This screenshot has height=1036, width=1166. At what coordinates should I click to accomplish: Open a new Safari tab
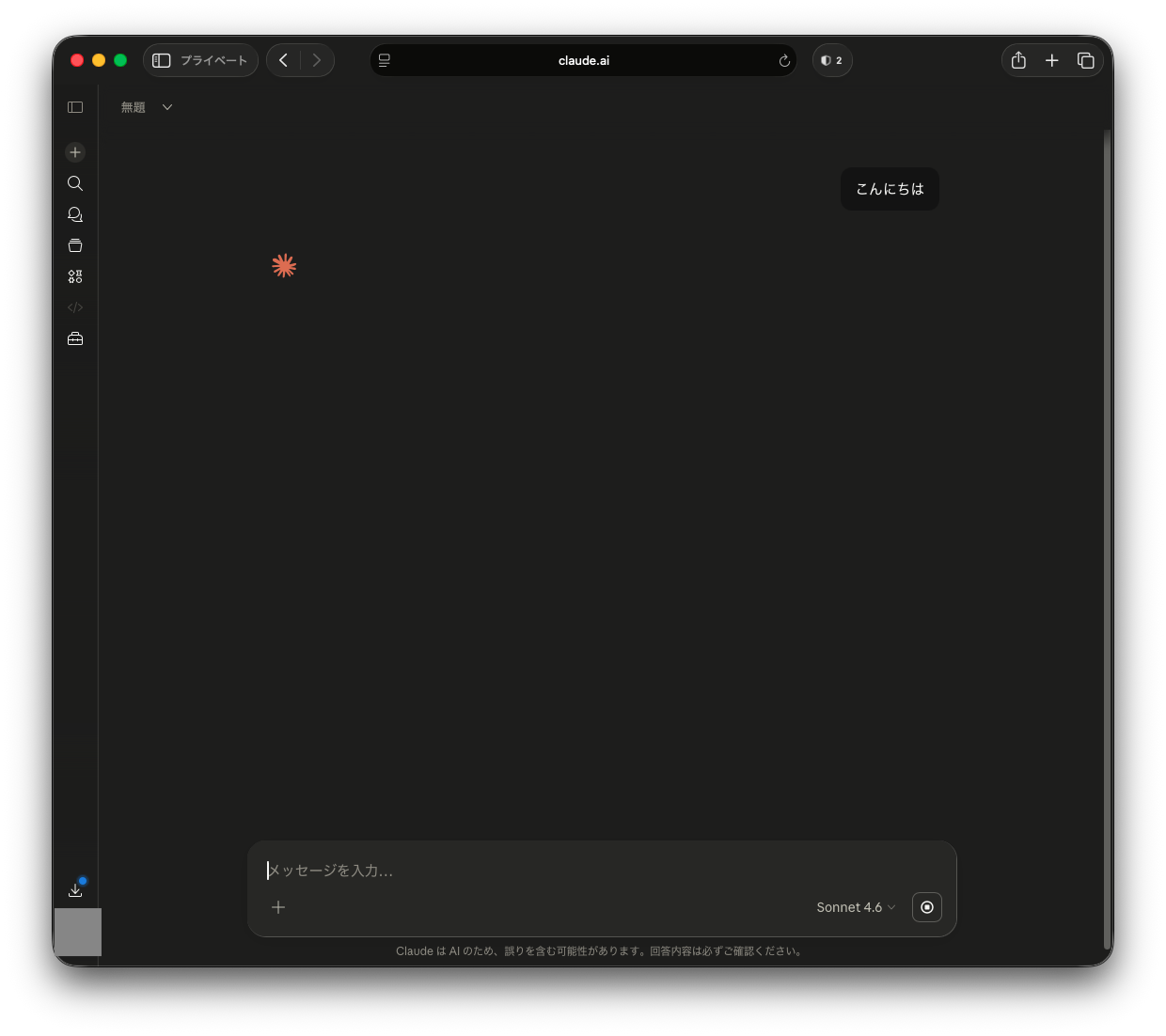(1051, 60)
